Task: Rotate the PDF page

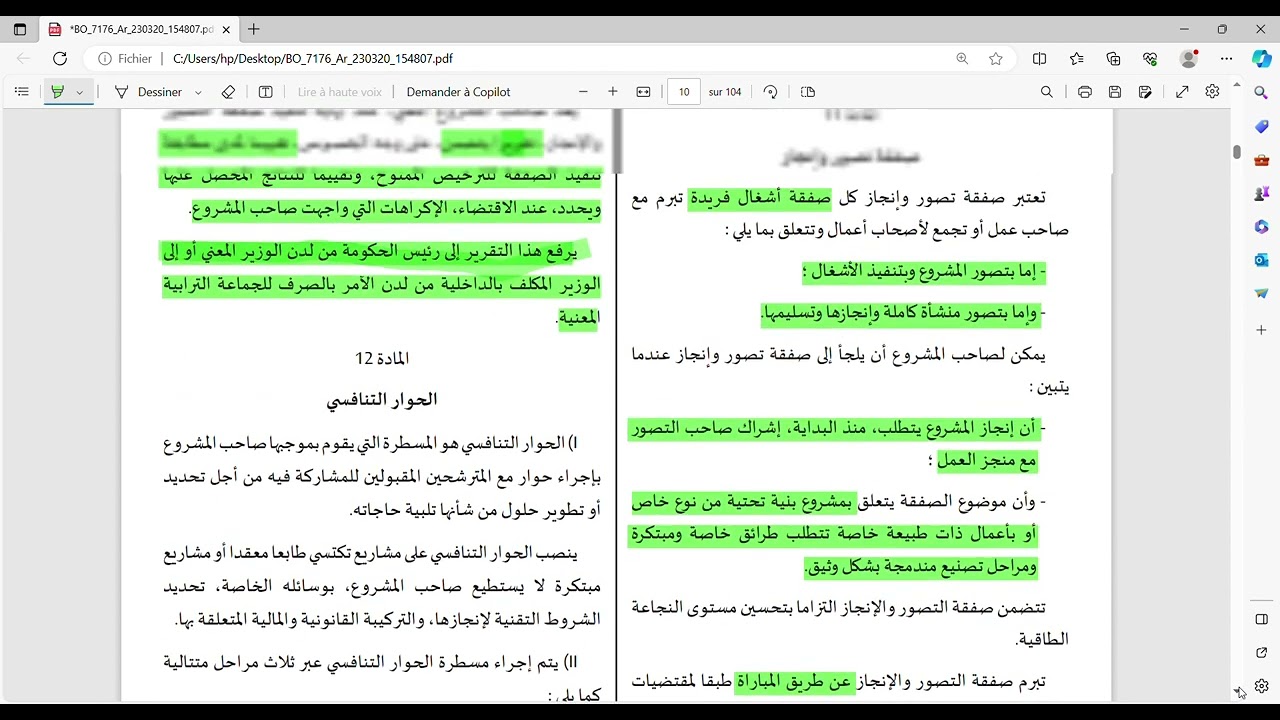Action: tap(770, 92)
